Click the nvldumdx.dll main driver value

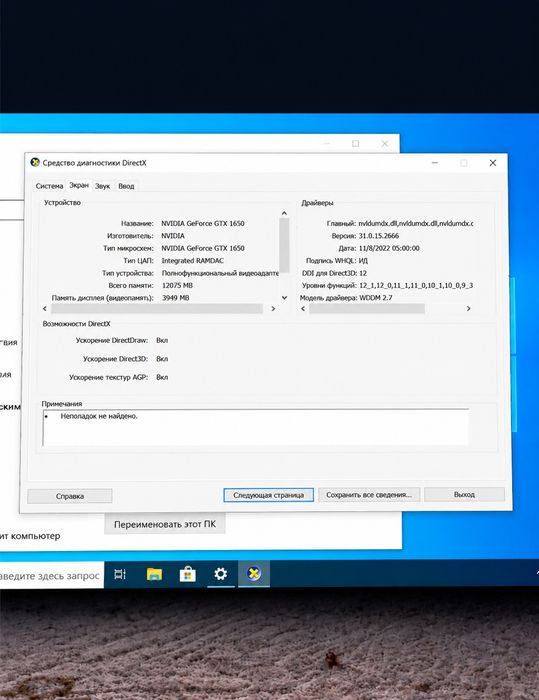[x=416, y=223]
